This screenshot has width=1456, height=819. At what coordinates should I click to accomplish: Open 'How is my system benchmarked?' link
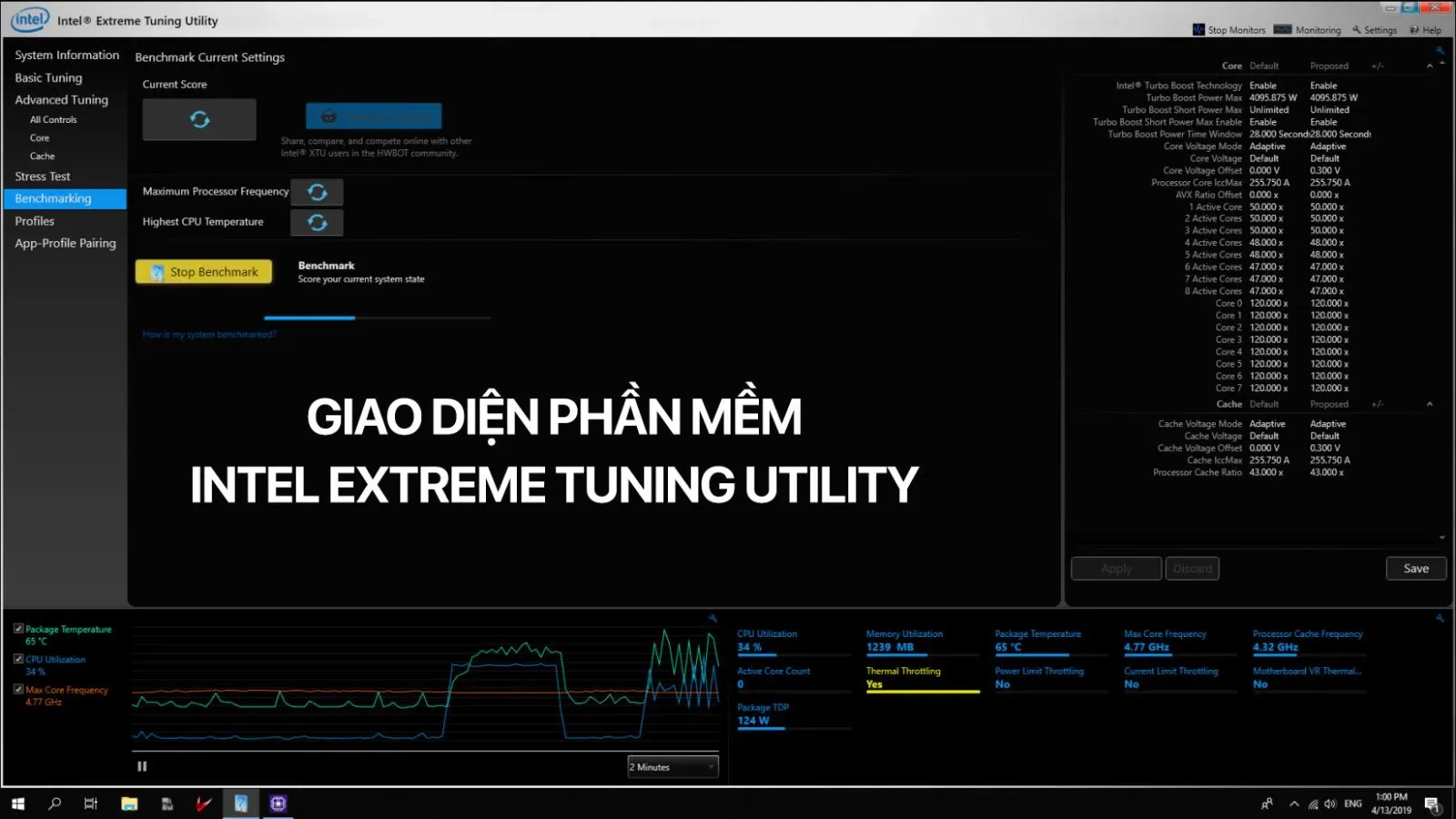click(209, 335)
